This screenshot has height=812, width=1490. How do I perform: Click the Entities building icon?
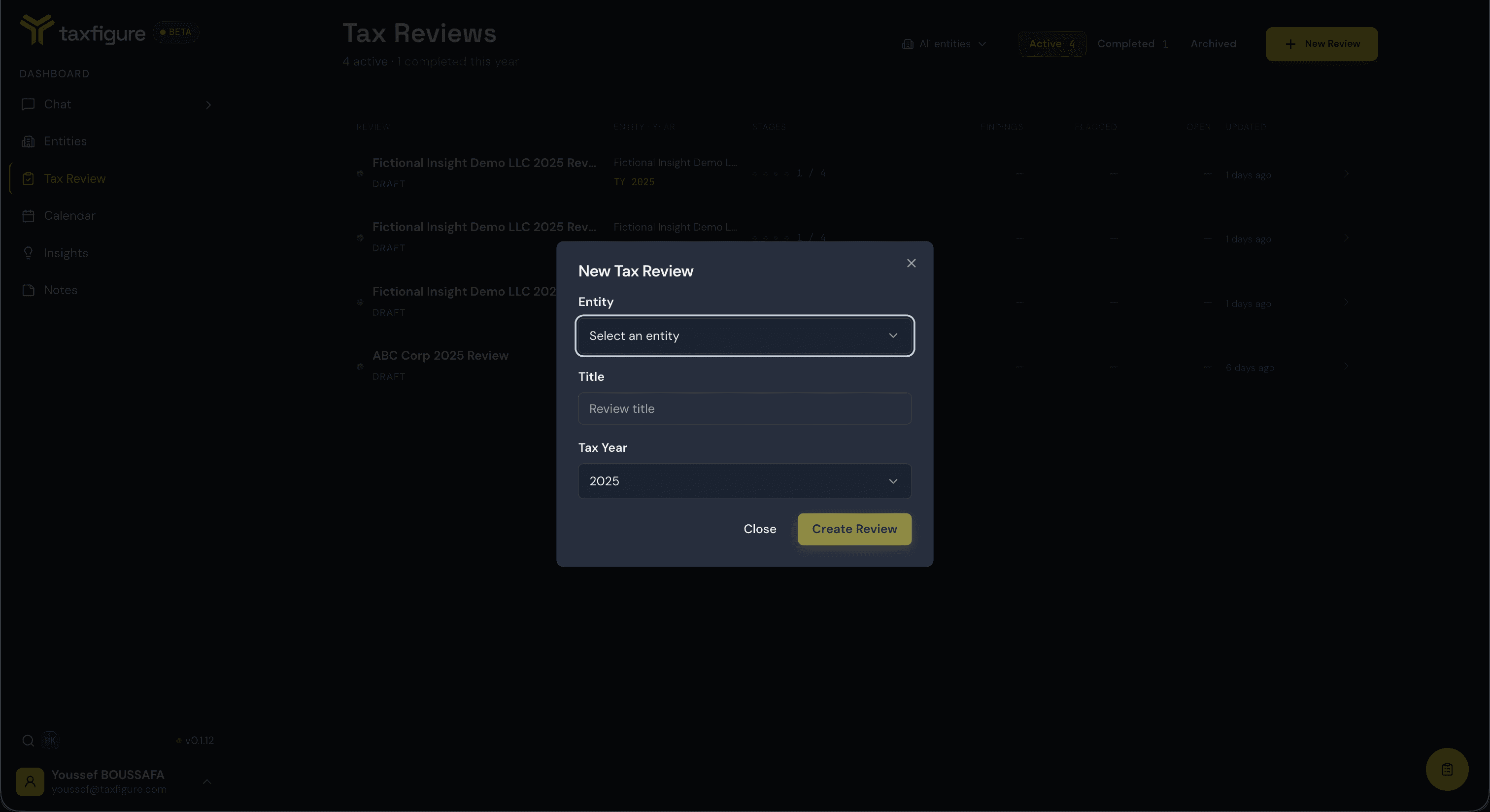pyautogui.click(x=28, y=141)
